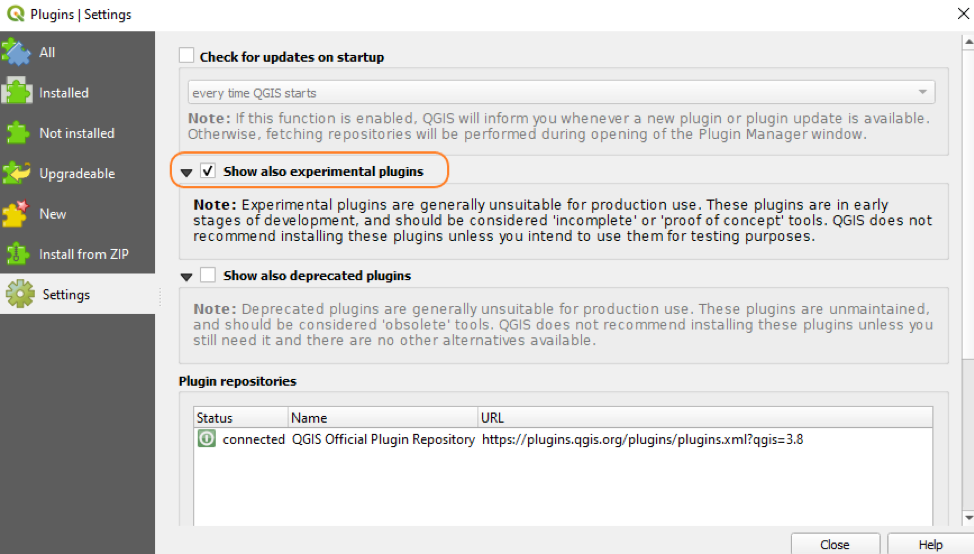Collapse the experimental plugins note section
Image resolution: width=974 pixels, height=554 pixels.
click(x=186, y=173)
